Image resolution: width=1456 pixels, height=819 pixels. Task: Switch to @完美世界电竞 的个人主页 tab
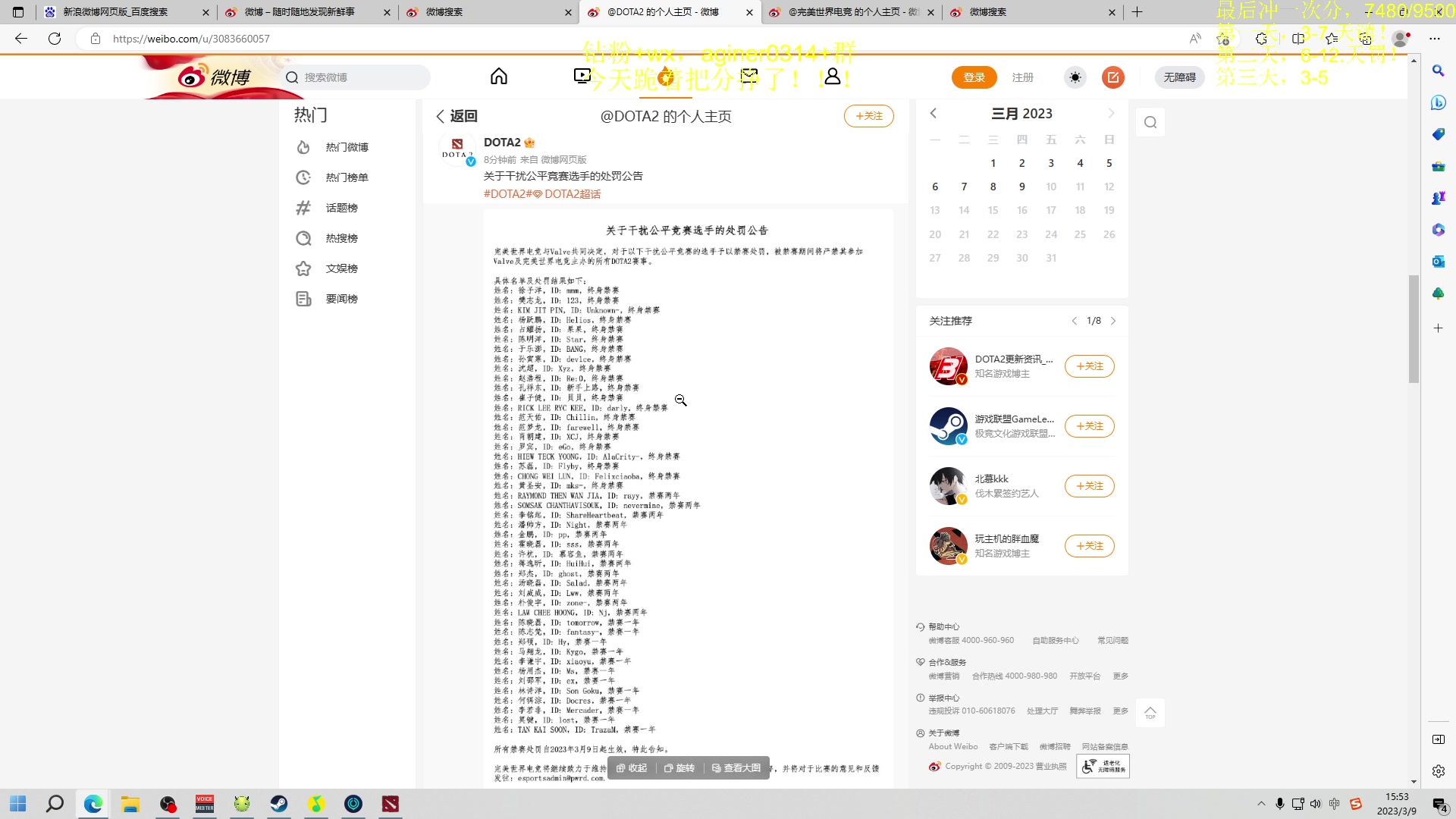click(x=851, y=12)
